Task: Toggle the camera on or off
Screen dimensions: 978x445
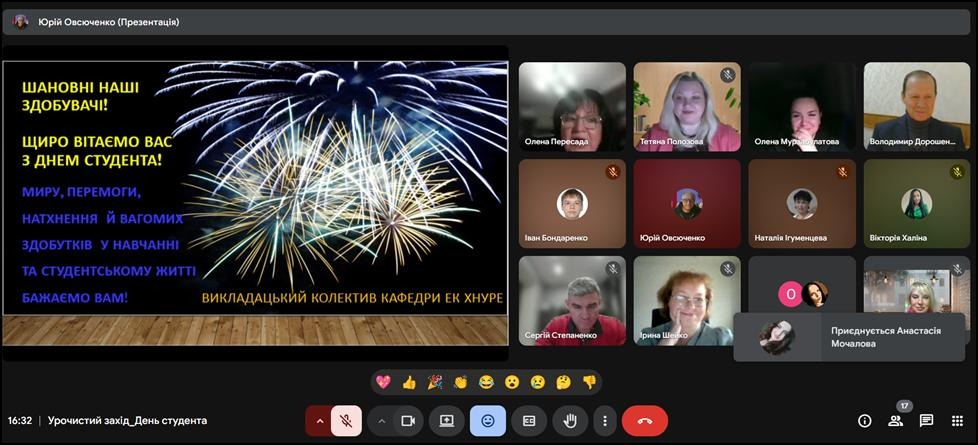Action: coord(408,421)
